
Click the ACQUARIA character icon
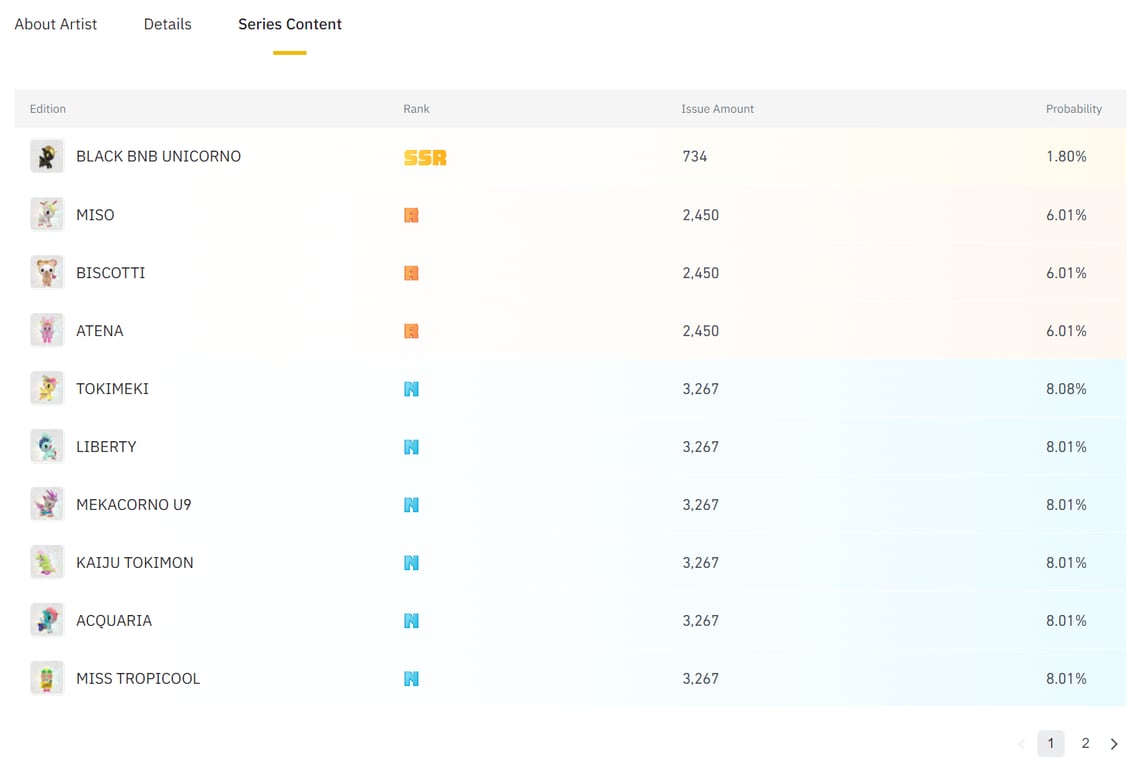47,620
